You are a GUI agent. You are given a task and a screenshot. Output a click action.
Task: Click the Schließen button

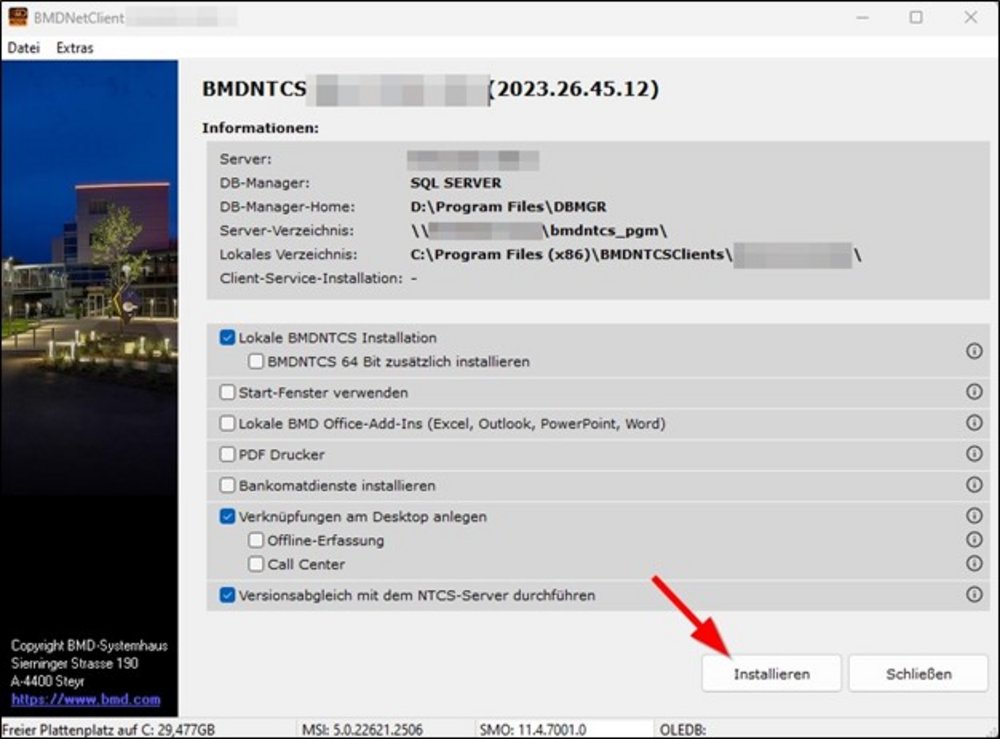(x=918, y=674)
